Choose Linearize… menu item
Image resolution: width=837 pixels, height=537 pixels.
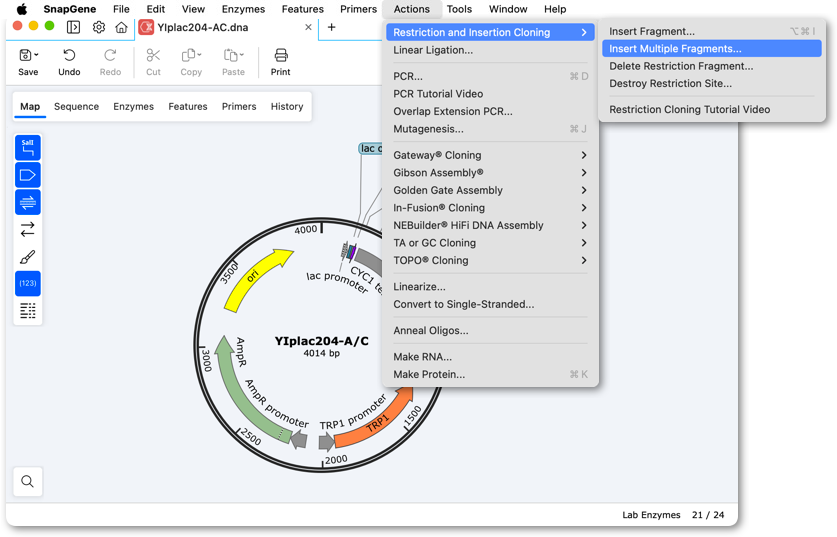coord(490,287)
